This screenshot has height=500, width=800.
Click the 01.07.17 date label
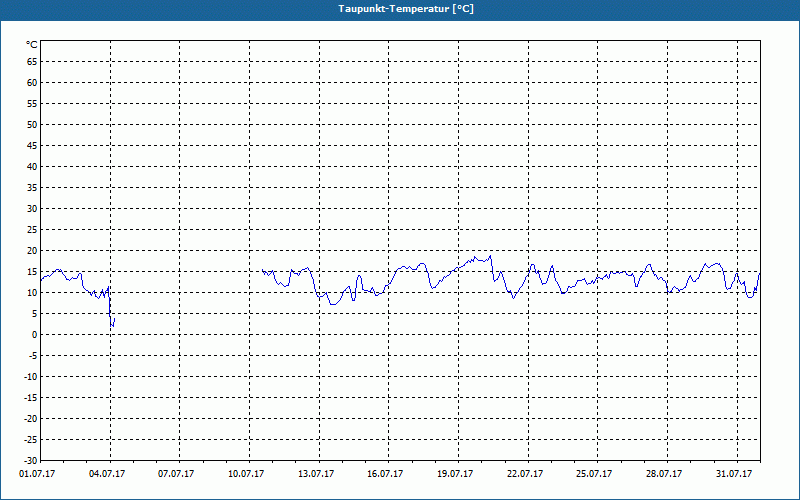click(37, 474)
